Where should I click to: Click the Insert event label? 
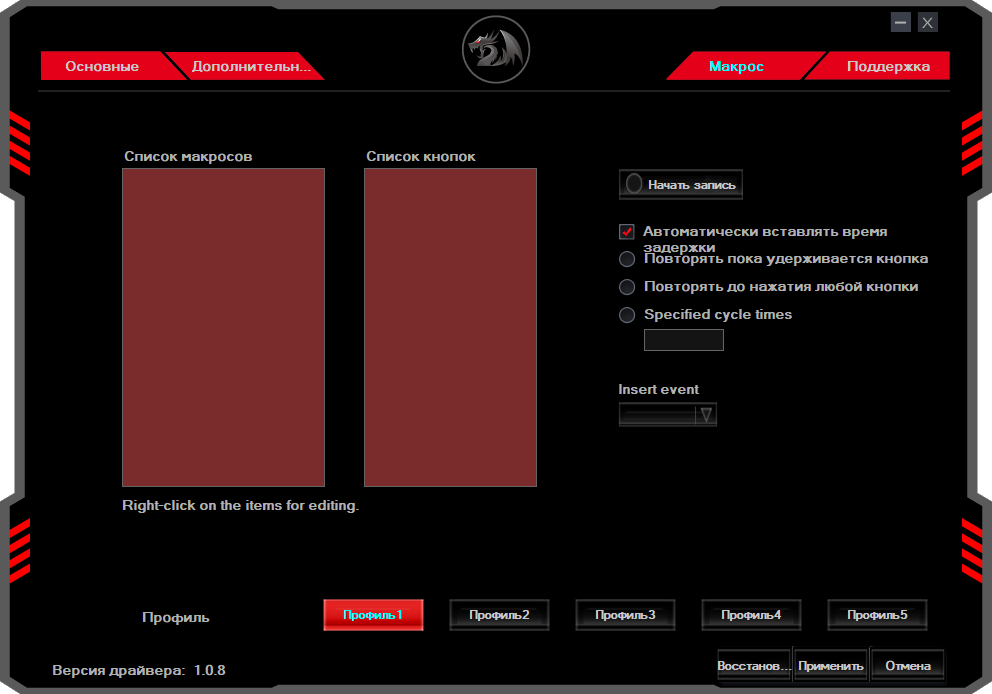[x=659, y=389]
